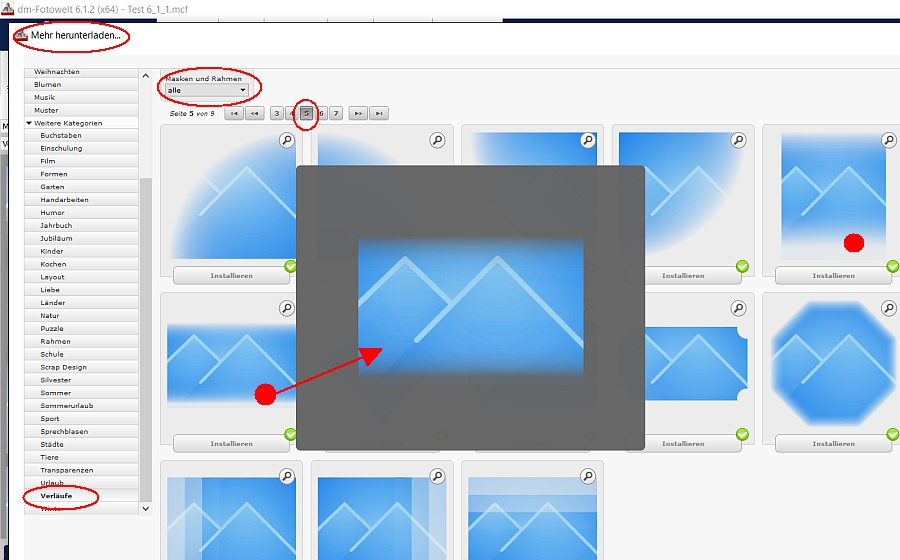Magnify the mask with left vertical stripes

click(286, 476)
